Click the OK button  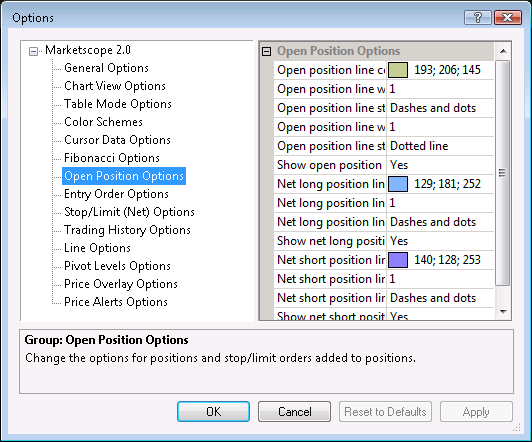(213, 411)
